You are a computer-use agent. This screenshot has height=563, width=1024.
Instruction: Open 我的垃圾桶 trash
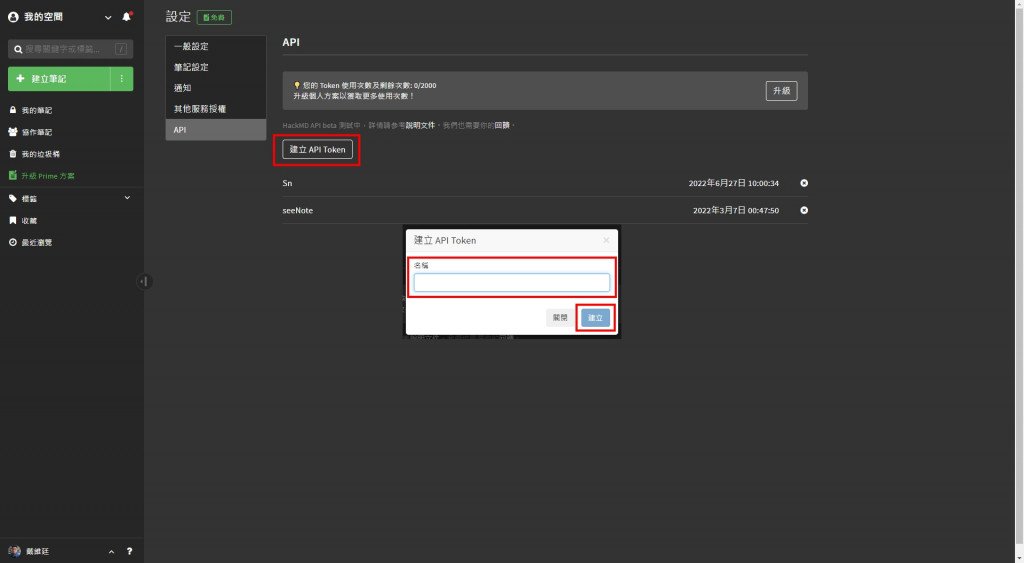[x=40, y=154]
